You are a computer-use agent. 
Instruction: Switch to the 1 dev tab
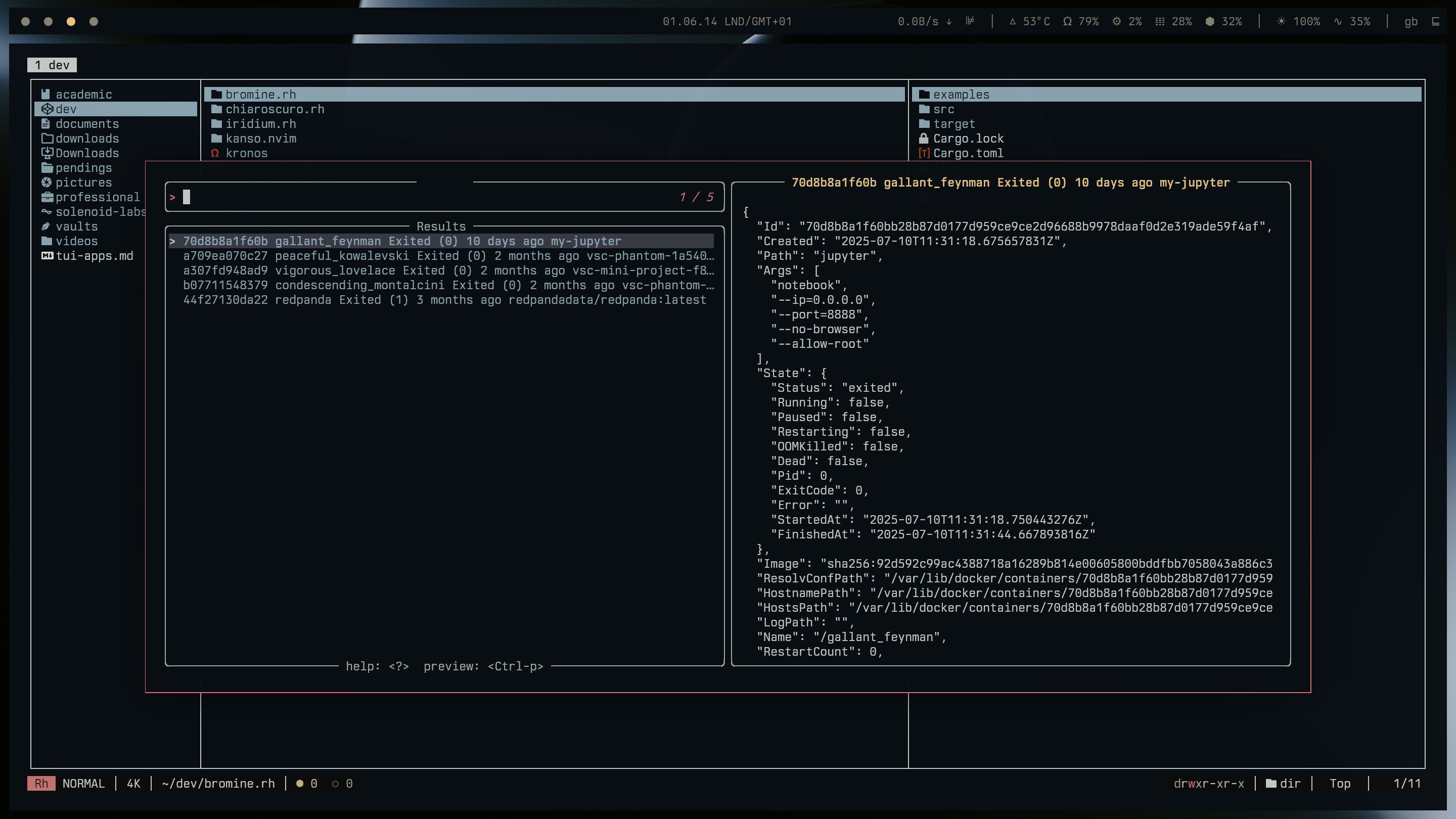(52, 65)
